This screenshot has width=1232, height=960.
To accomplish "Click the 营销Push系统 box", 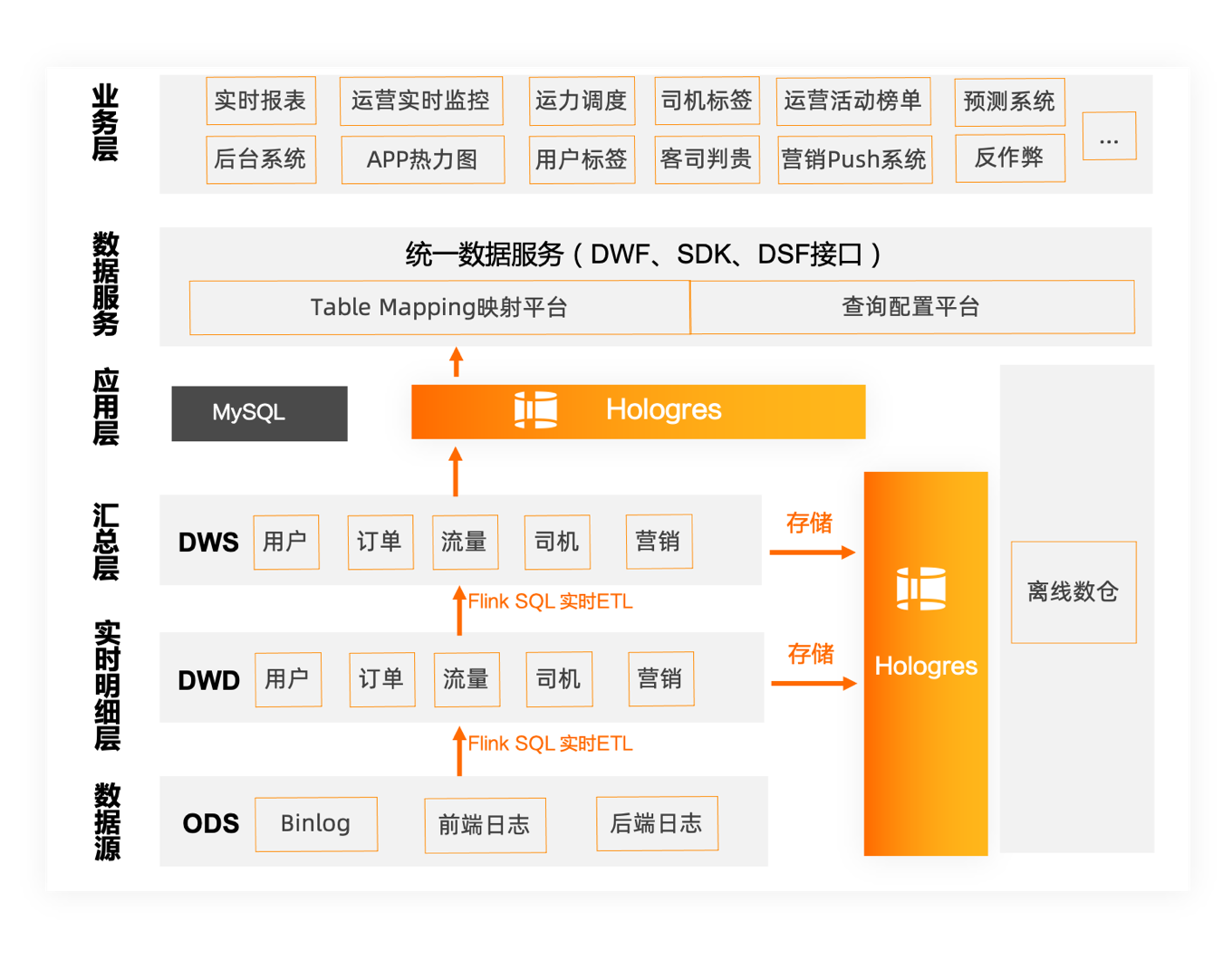I will [x=854, y=159].
